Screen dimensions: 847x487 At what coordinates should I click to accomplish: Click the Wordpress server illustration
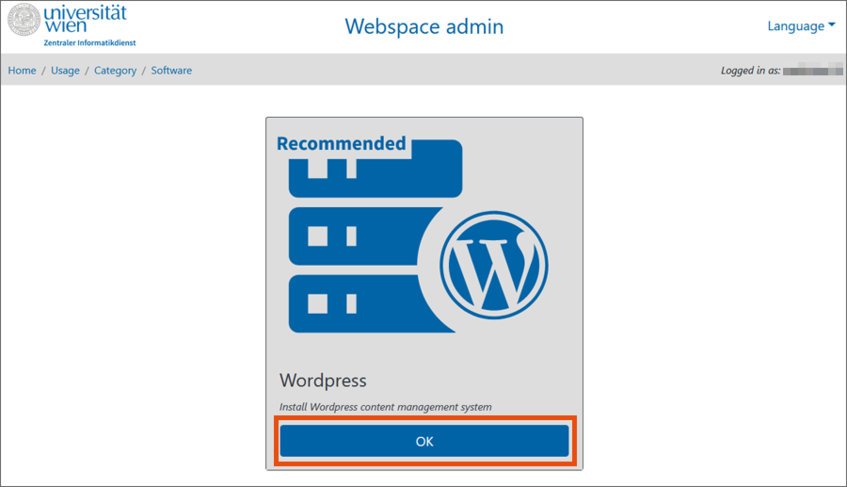tap(419, 236)
